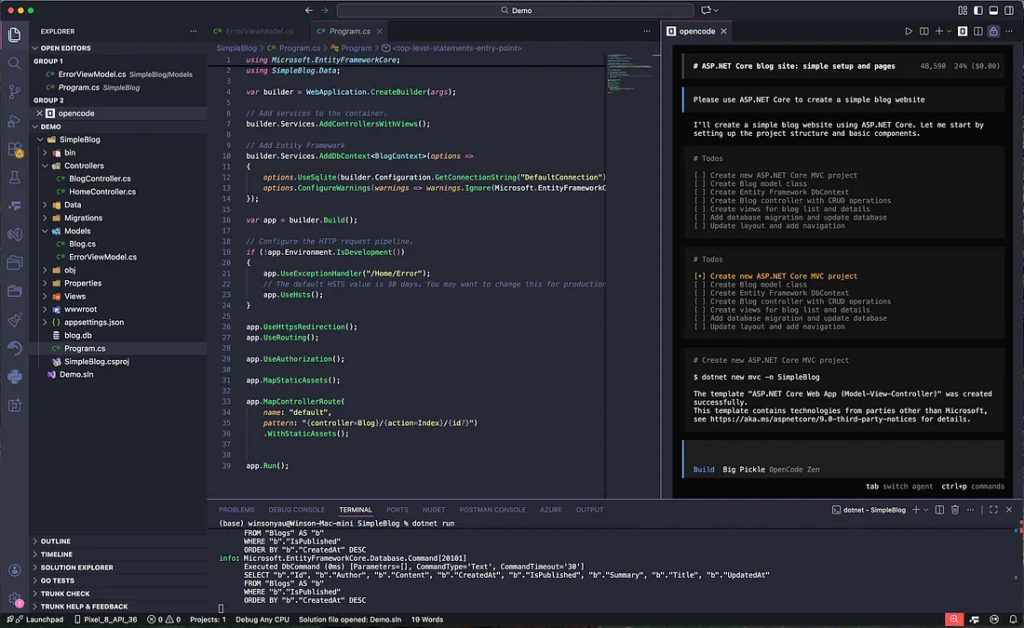Collapse the Controllers folder

pyautogui.click(x=84, y=166)
